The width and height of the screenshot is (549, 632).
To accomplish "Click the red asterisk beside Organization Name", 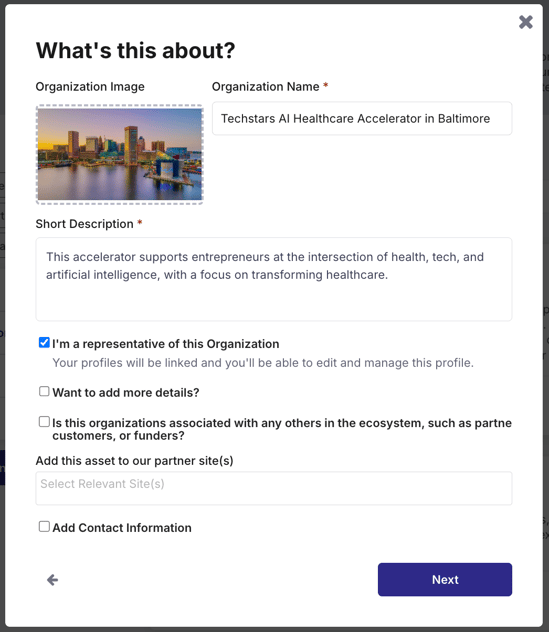I will pos(326,85).
